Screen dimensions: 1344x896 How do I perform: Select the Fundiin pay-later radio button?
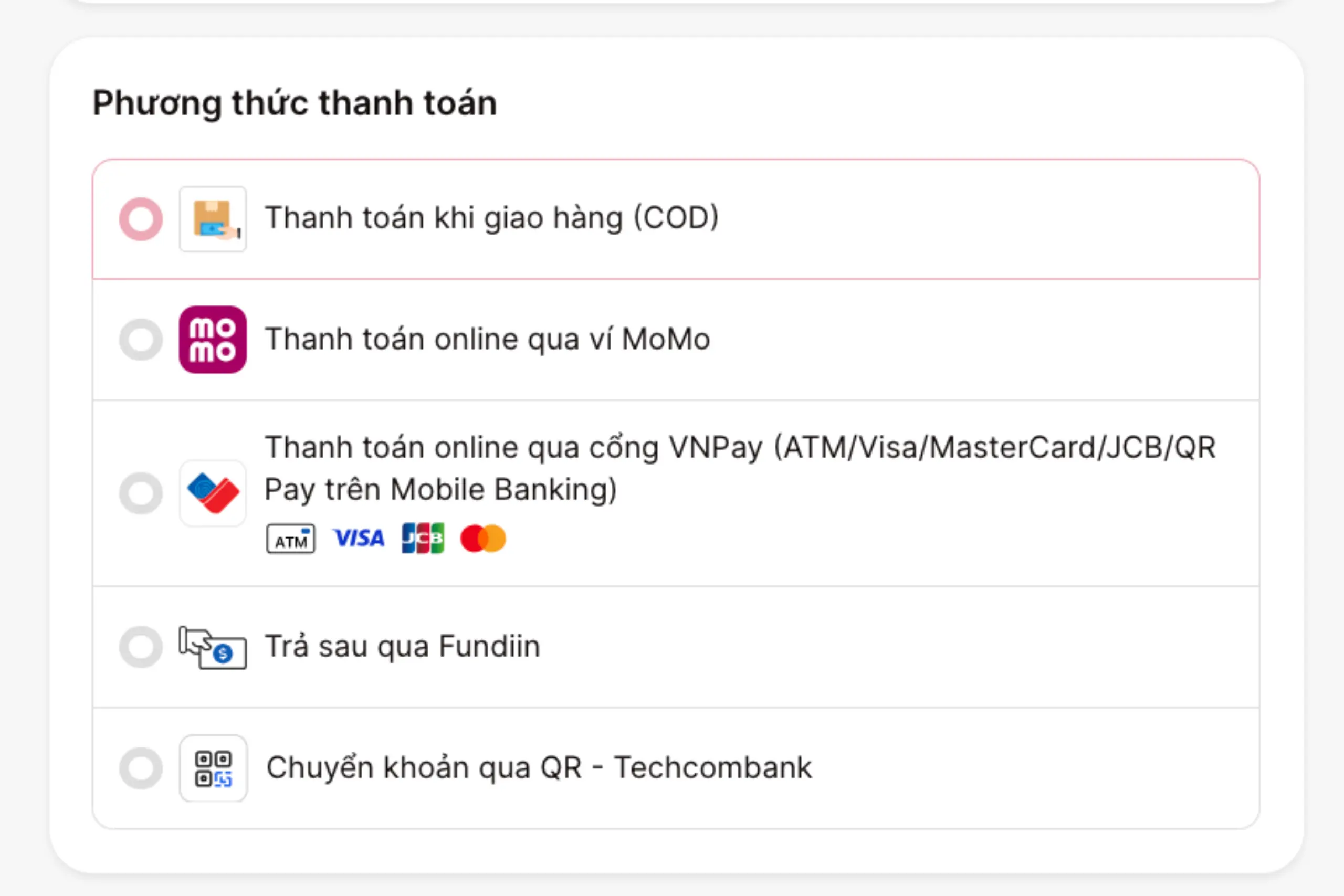point(141,647)
